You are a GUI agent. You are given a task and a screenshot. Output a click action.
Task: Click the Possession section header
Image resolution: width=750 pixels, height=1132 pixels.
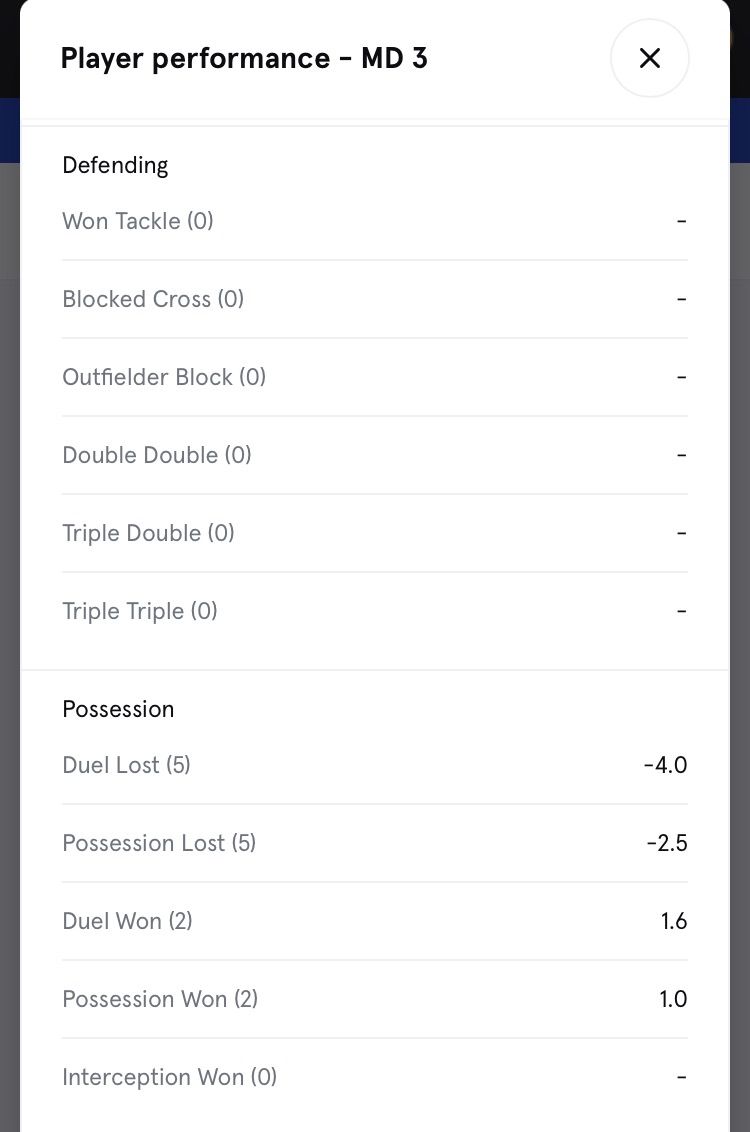point(118,709)
